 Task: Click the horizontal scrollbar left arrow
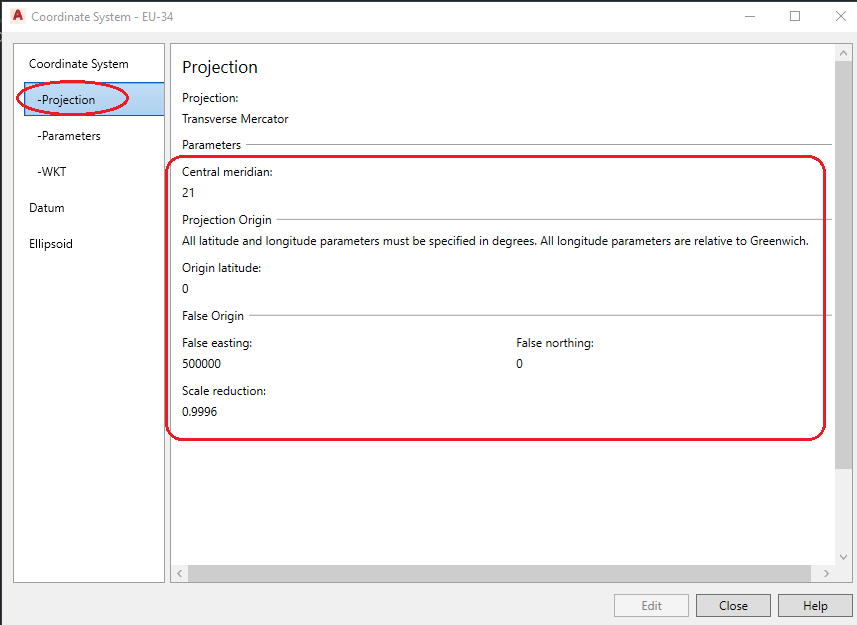179,573
